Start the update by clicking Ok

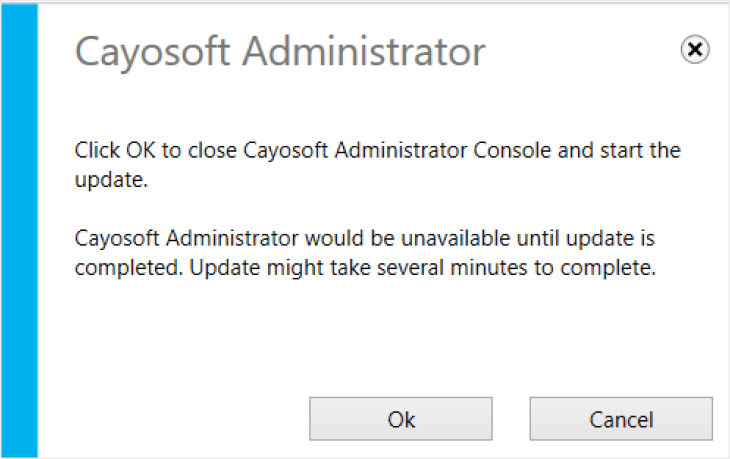click(x=401, y=418)
